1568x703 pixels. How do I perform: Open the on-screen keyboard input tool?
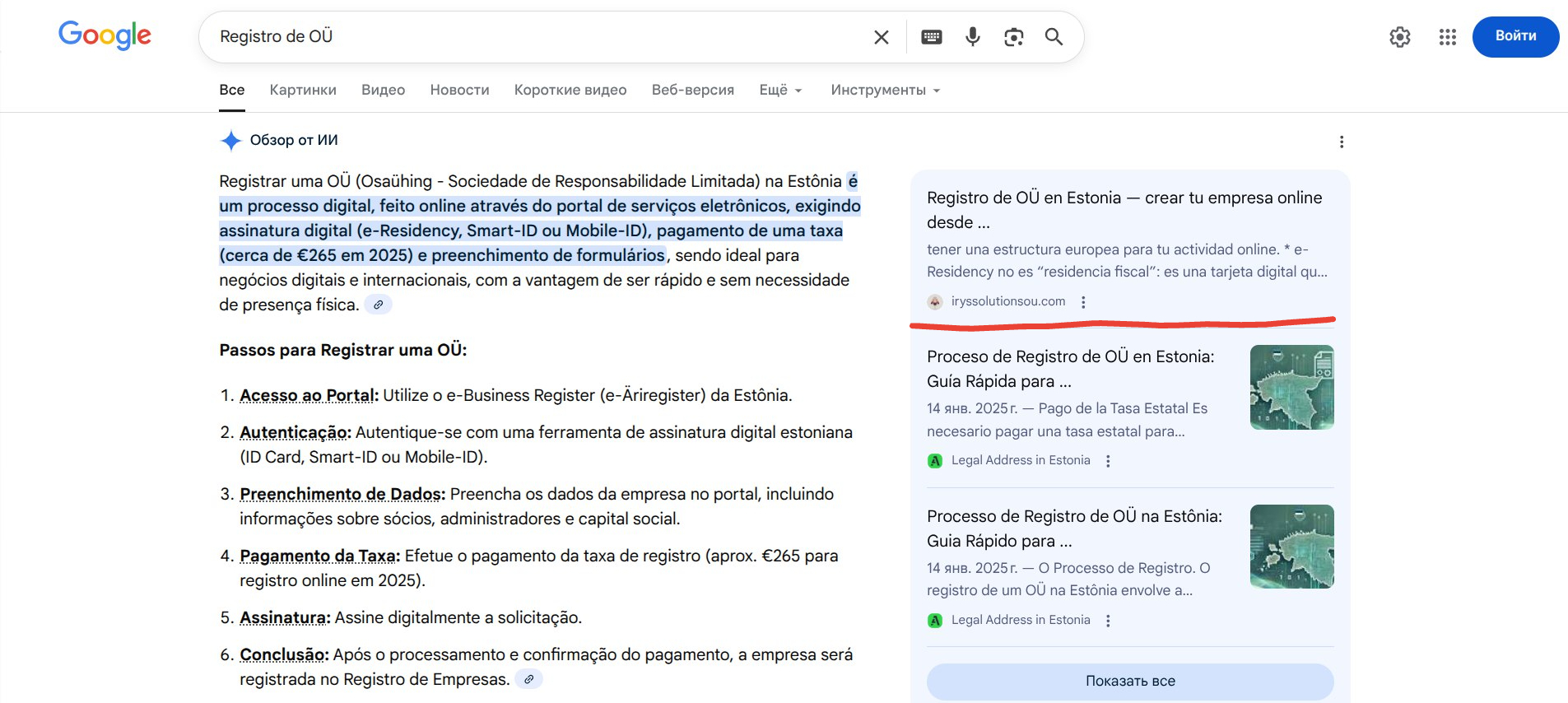point(931,37)
